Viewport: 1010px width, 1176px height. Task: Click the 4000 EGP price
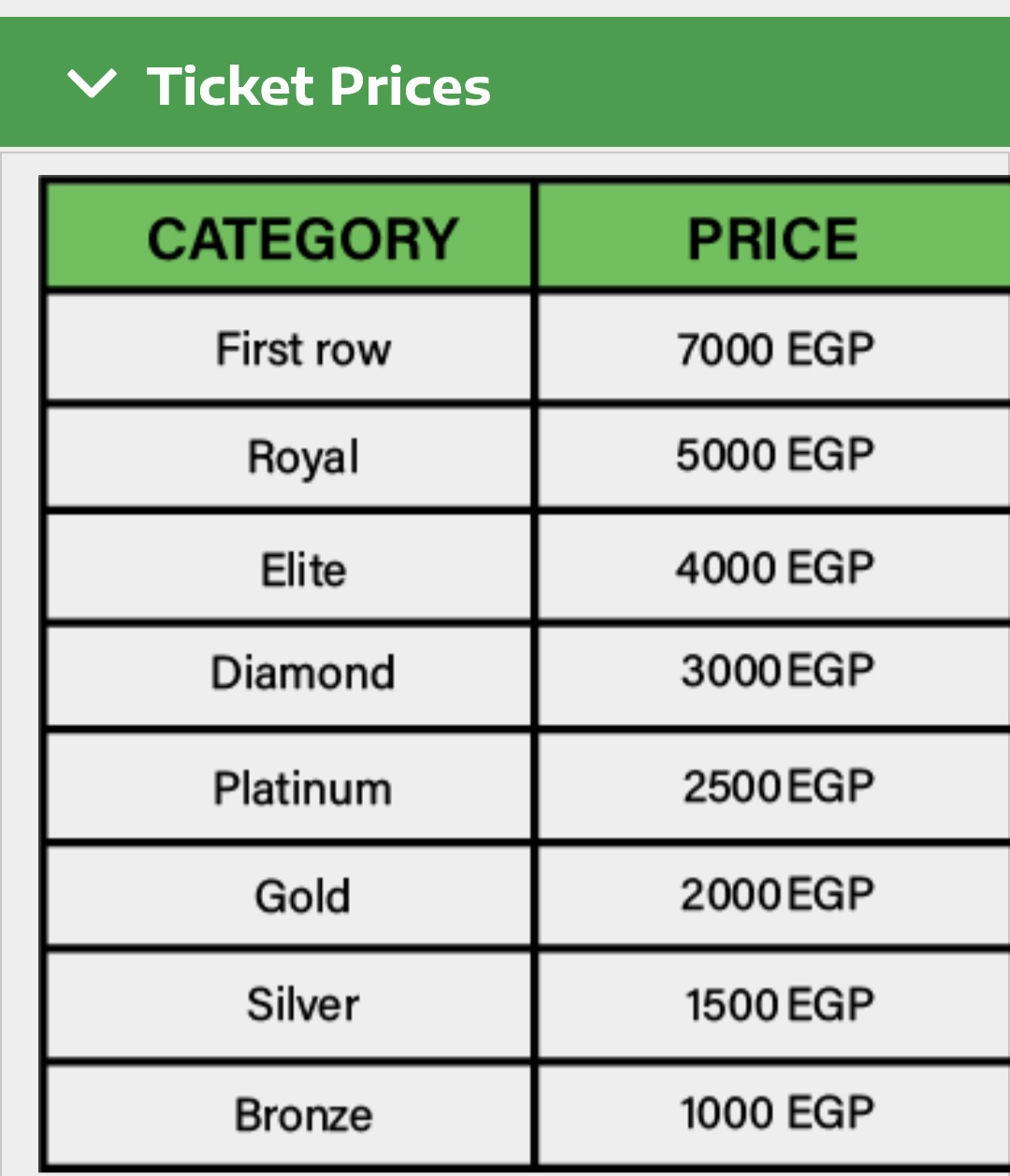pos(774,568)
